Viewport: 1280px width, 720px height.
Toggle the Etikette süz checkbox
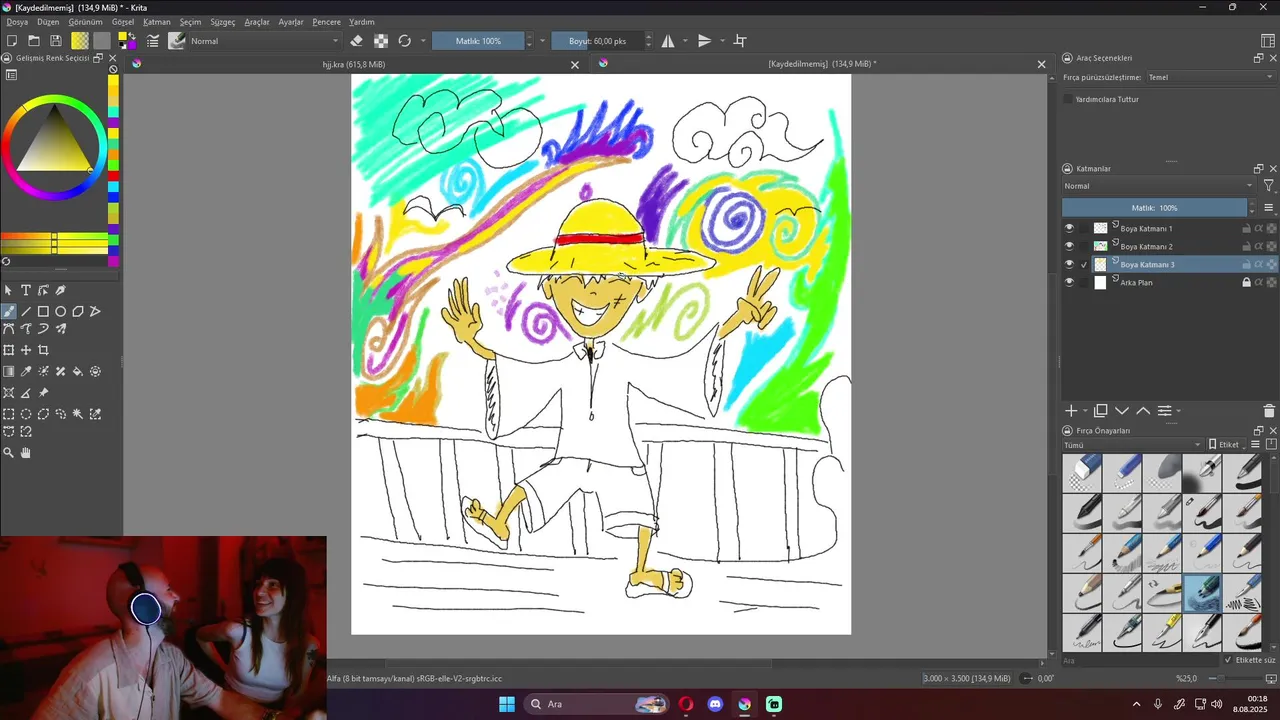tap(1229, 660)
